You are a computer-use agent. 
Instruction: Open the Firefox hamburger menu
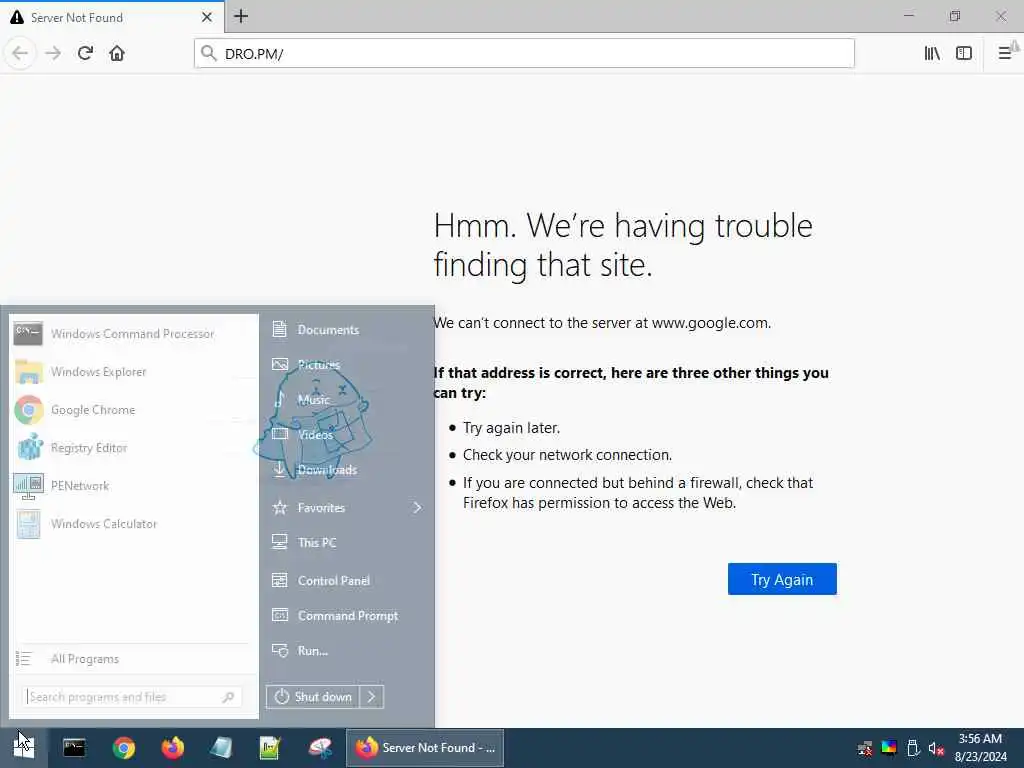(1005, 53)
